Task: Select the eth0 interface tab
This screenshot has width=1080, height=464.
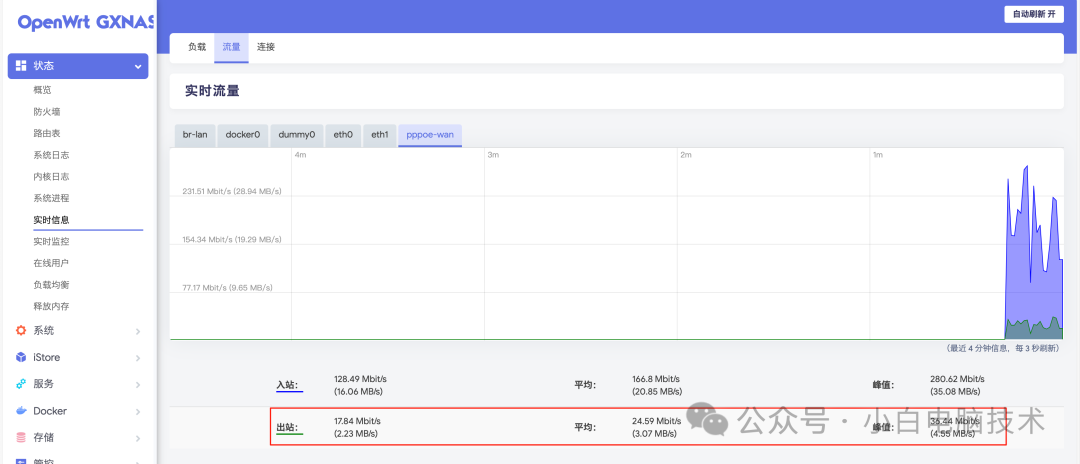Action: point(343,135)
